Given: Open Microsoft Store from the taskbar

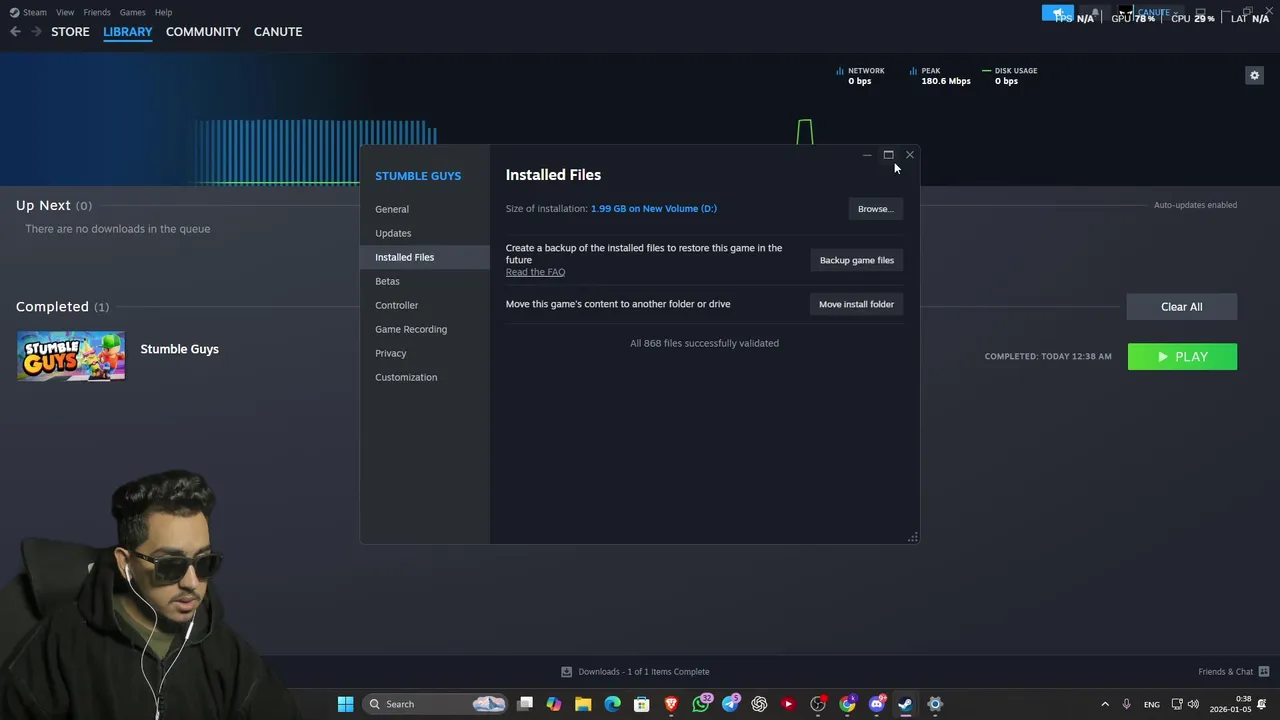Looking at the screenshot, I should point(642,704).
